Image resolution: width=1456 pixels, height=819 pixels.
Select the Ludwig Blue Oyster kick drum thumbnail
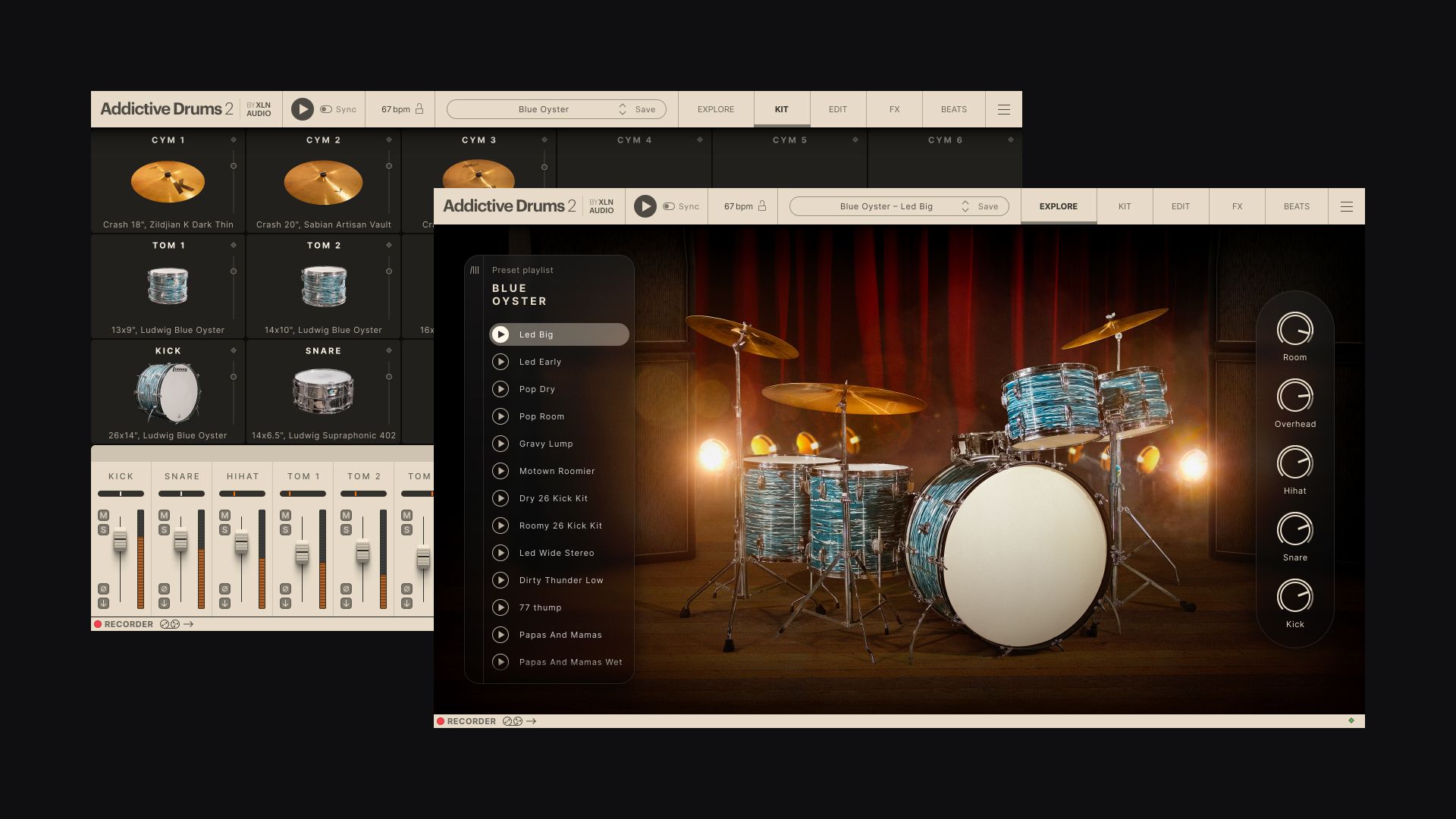pyautogui.click(x=168, y=392)
